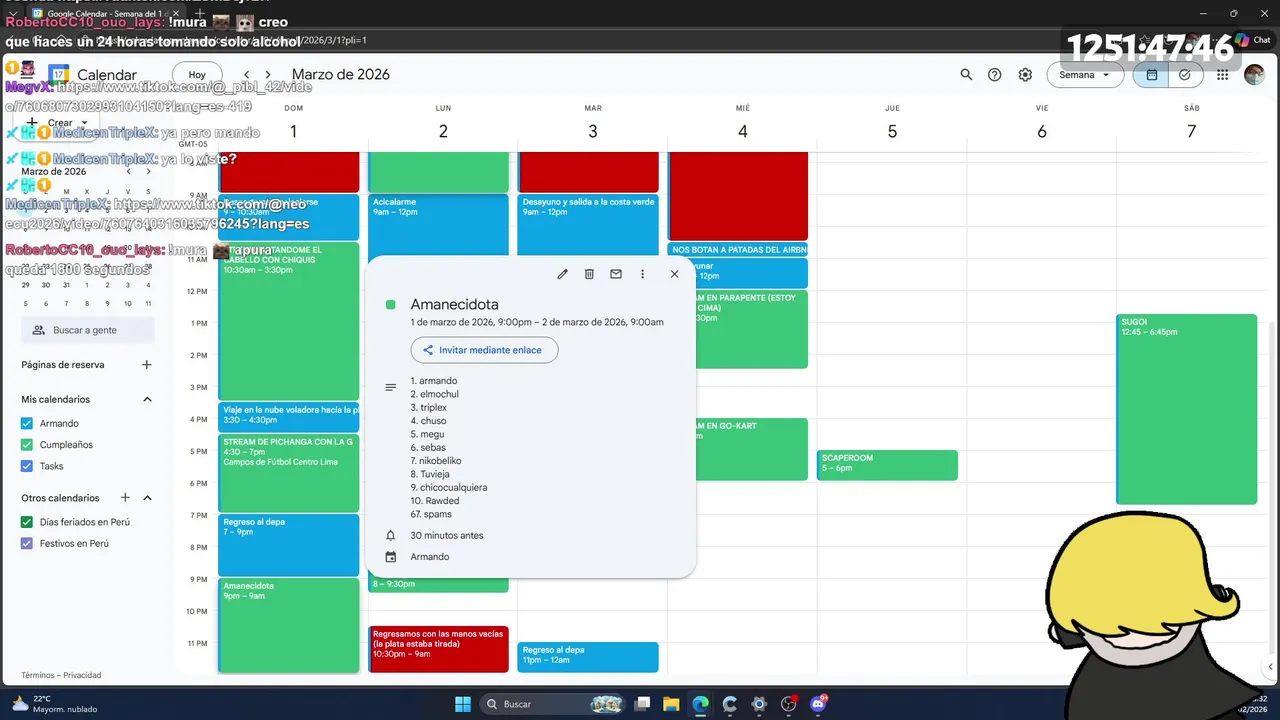The image size is (1280, 720).
Task: Open Discord from the taskbar
Action: click(x=818, y=704)
